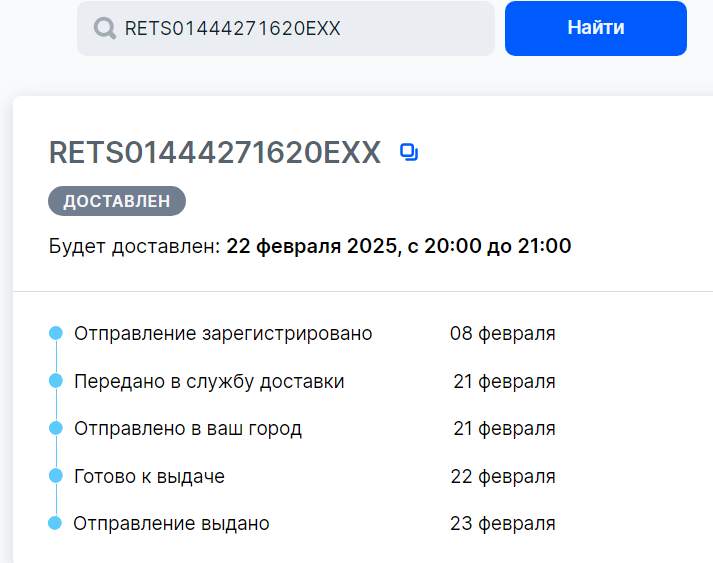Image resolution: width=713 pixels, height=563 pixels.
Task: Click timeline dot for Отправлено в ваш город
Action: [56, 428]
